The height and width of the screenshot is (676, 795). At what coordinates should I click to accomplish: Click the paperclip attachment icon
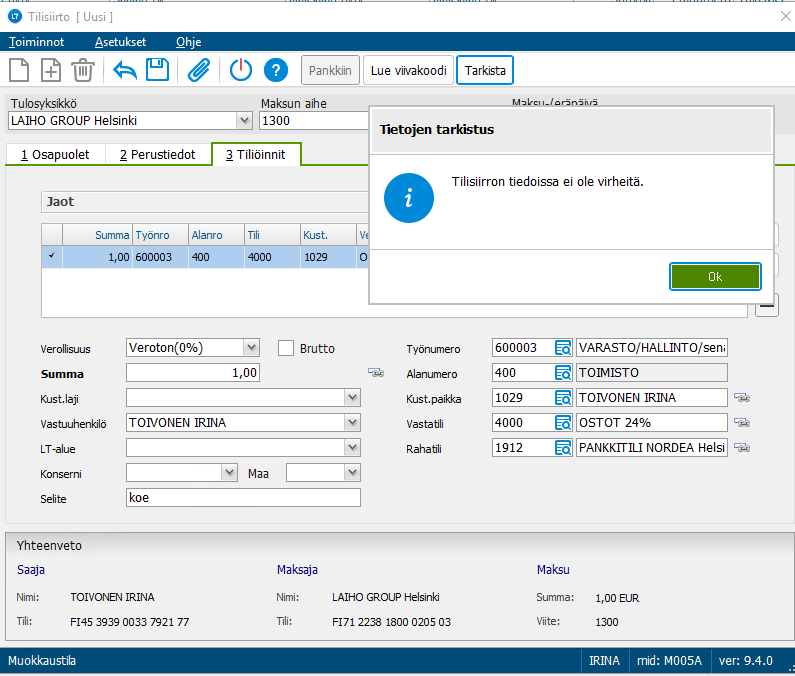point(199,70)
